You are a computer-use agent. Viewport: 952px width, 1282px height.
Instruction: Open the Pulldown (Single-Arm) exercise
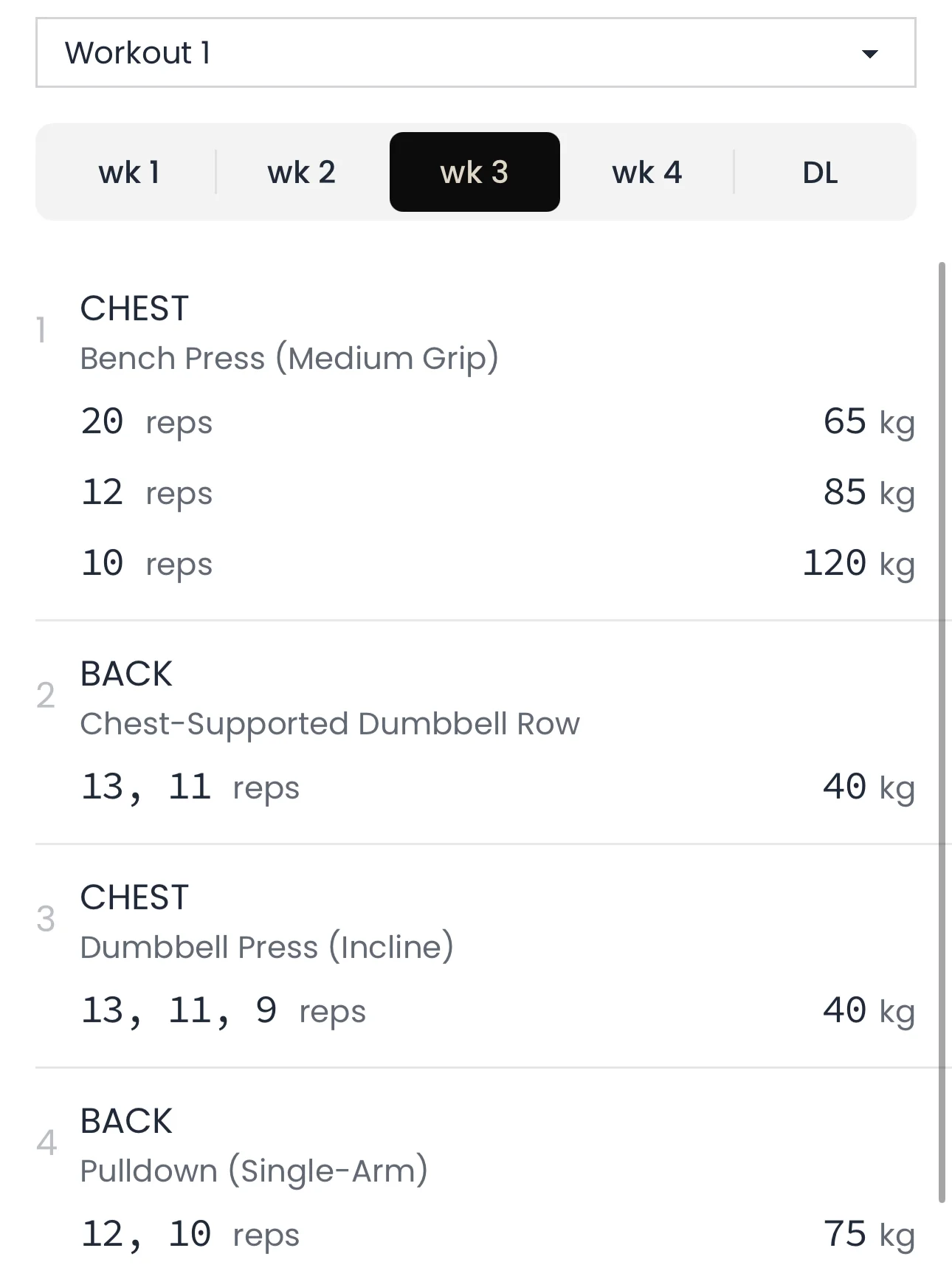pos(253,1171)
